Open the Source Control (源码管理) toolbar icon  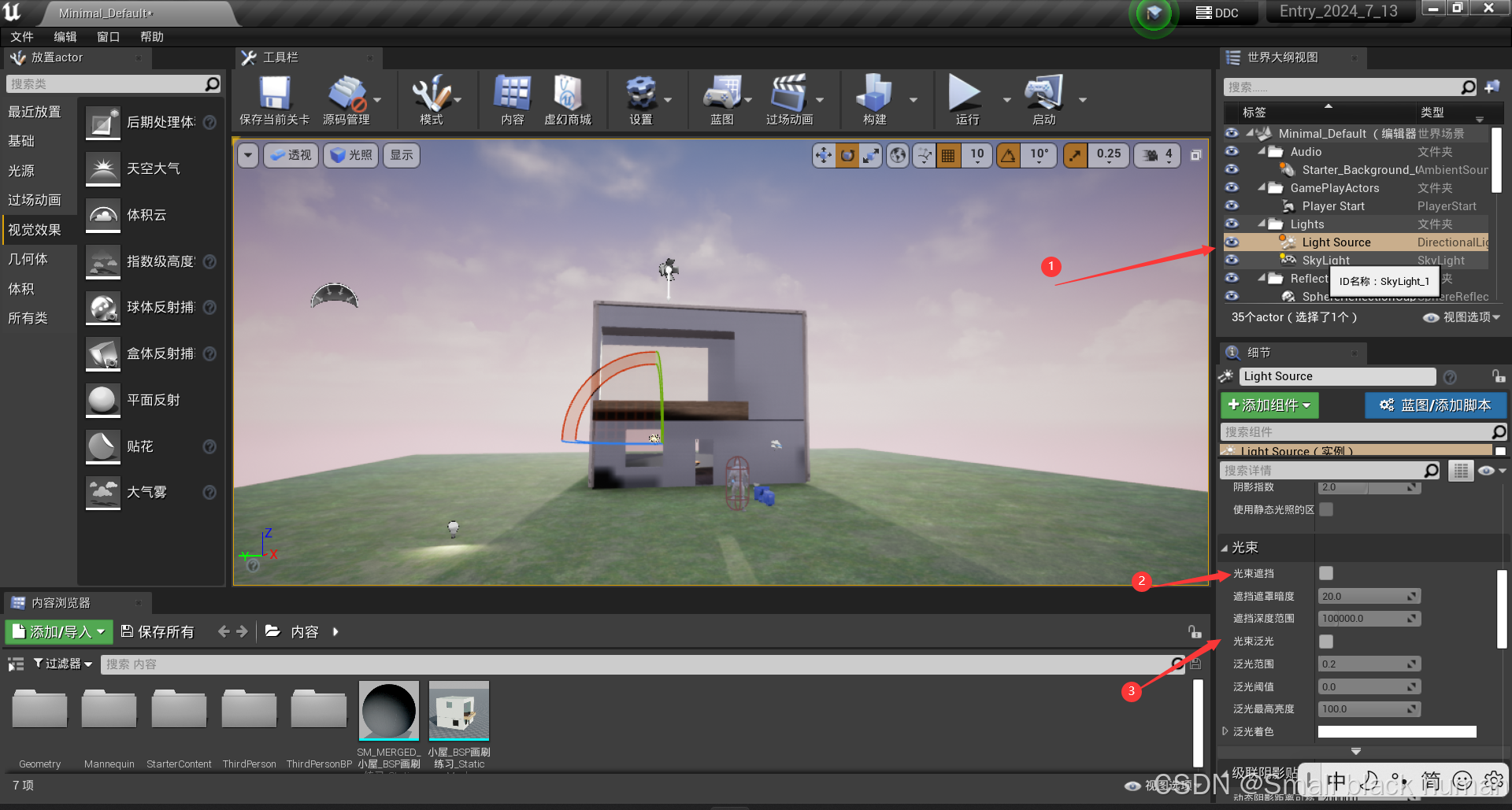click(x=346, y=95)
